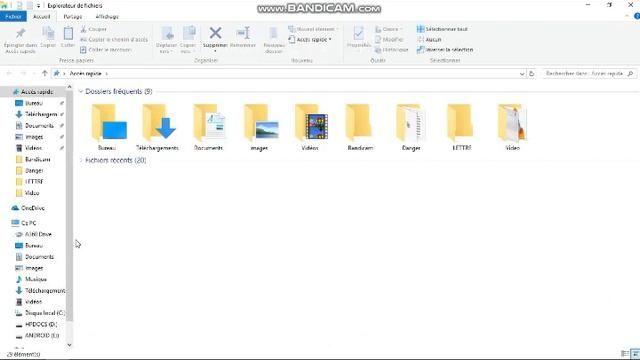Select Bandicam in navigation pane

tap(33, 159)
